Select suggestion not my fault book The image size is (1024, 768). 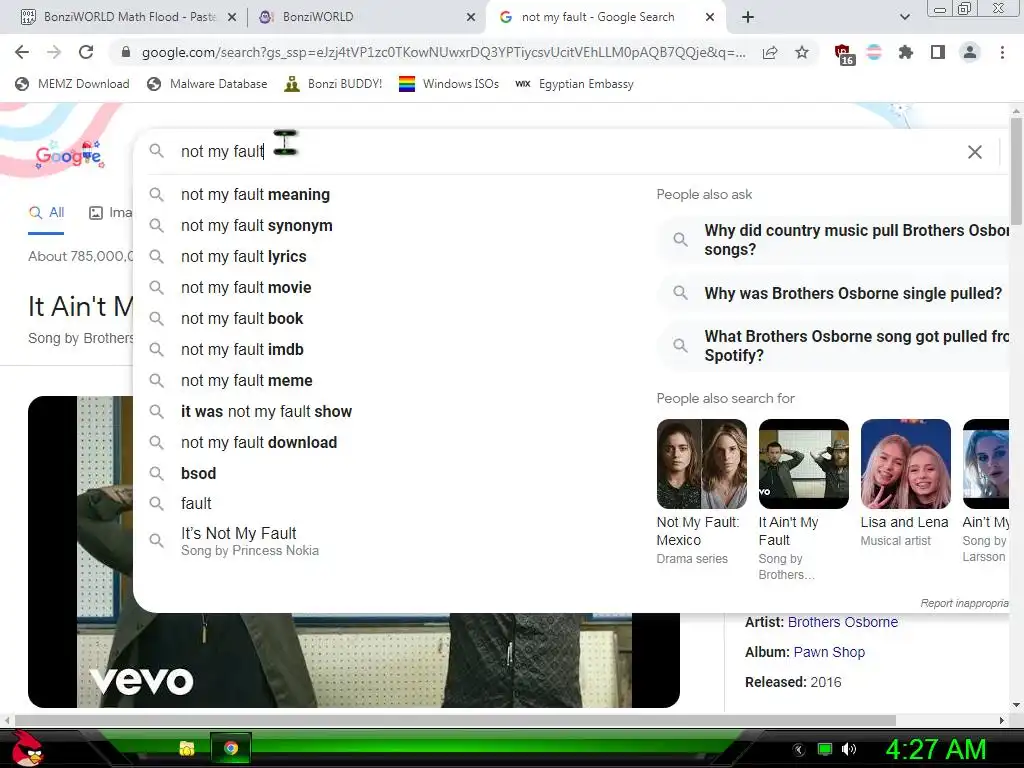pos(242,319)
